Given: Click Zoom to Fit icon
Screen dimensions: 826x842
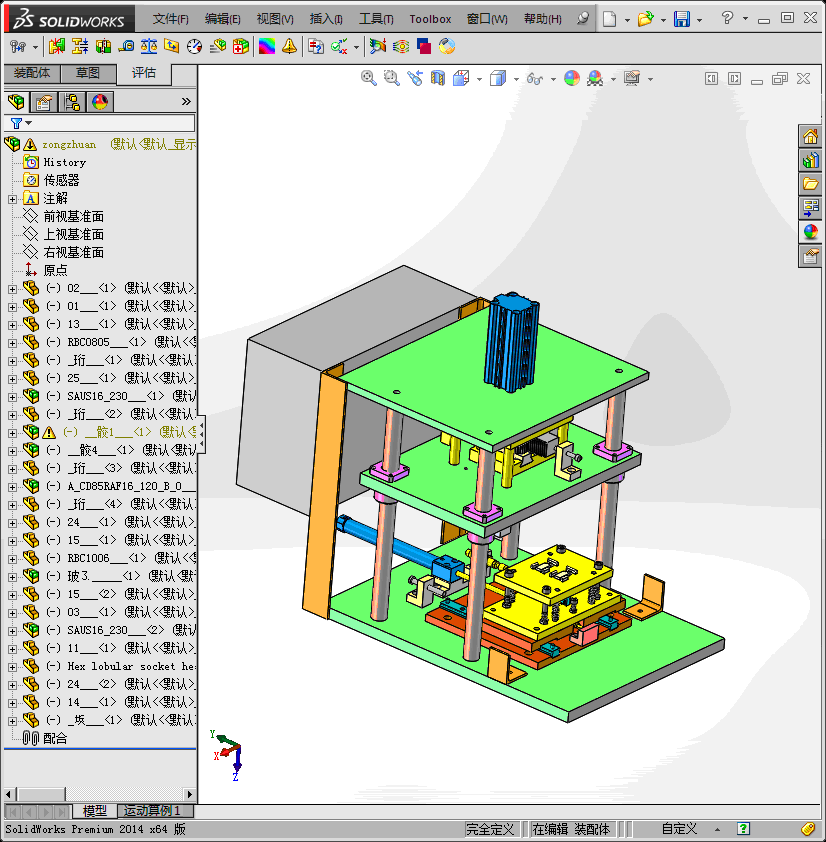Looking at the screenshot, I should point(368,78).
